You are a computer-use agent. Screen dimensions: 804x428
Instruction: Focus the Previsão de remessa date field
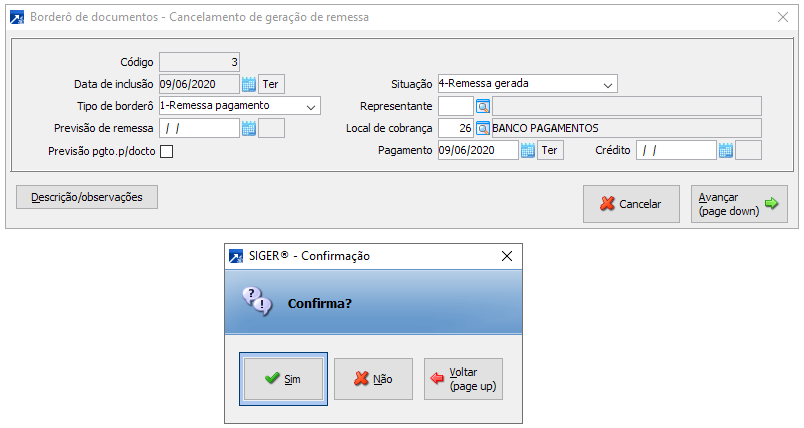[199, 128]
